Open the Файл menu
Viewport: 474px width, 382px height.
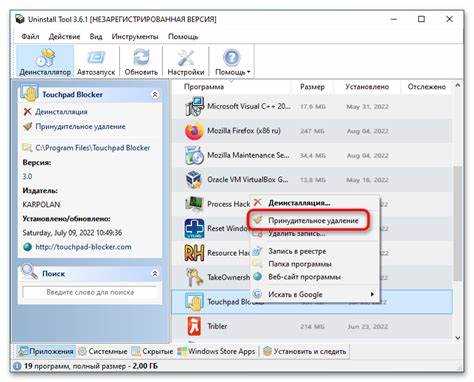pyautogui.click(x=30, y=36)
